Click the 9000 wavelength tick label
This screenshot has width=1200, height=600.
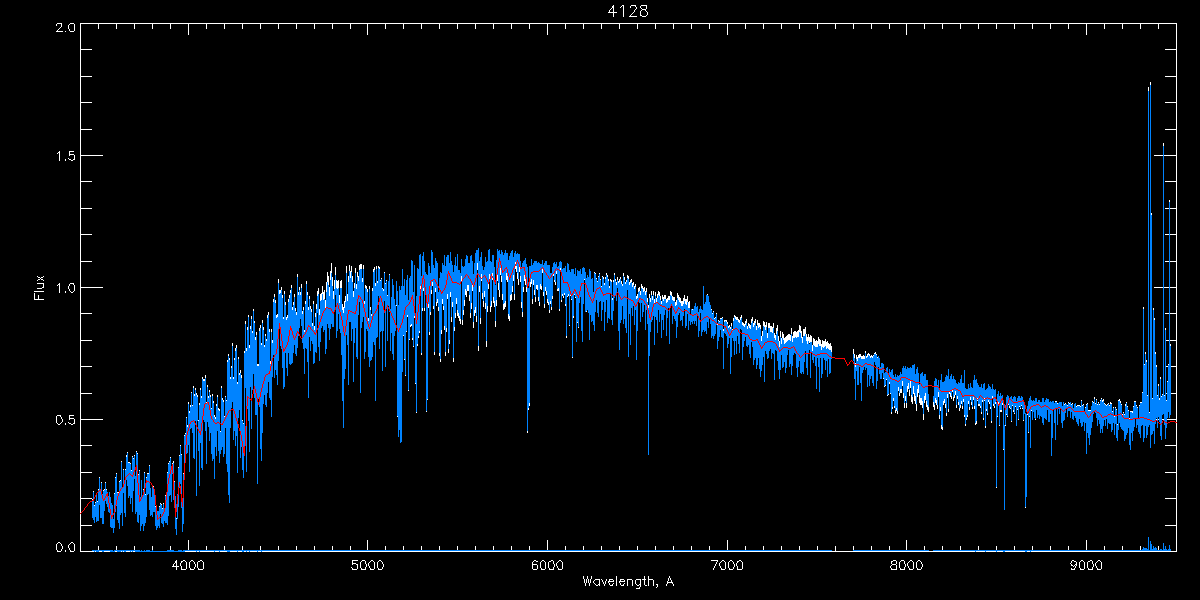click(x=1087, y=565)
